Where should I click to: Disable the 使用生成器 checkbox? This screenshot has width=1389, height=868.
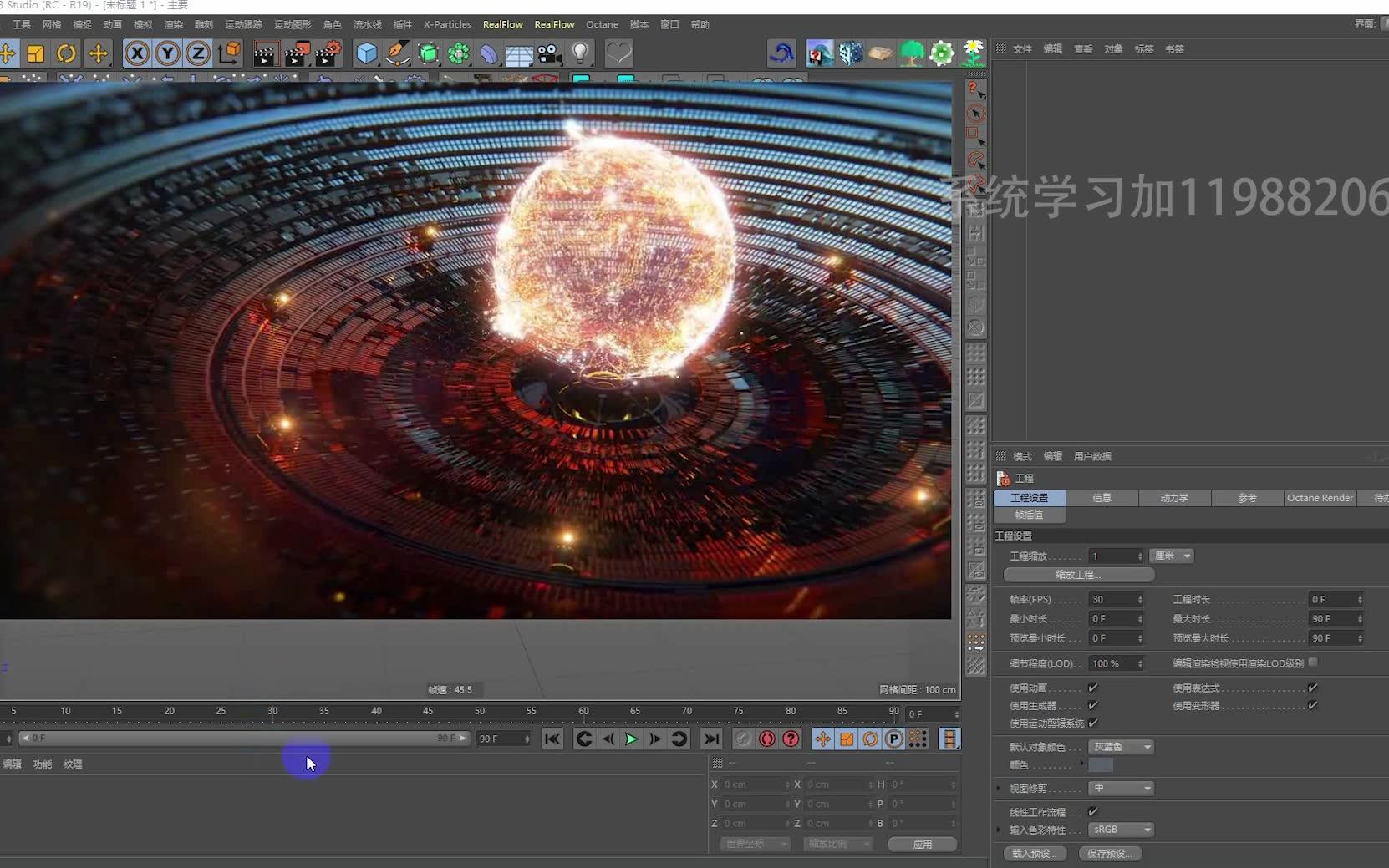[1094, 705]
